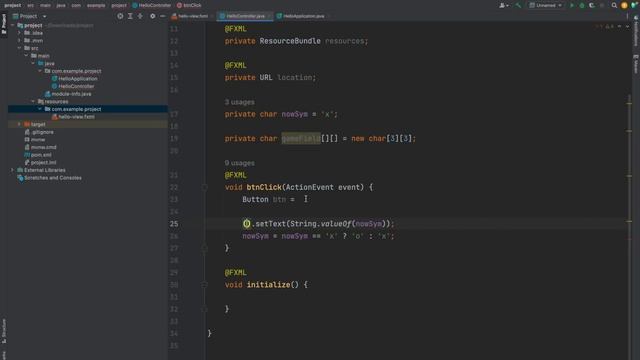The image size is (640, 360).
Task: Click 'project' root breadcrumb in navigation bar
Action: coord(13,5)
